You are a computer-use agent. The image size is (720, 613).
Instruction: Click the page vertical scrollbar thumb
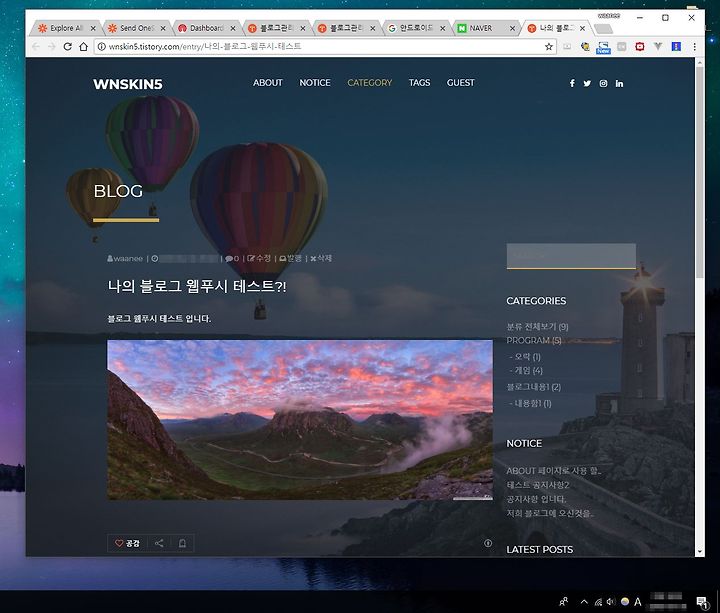pos(699,172)
